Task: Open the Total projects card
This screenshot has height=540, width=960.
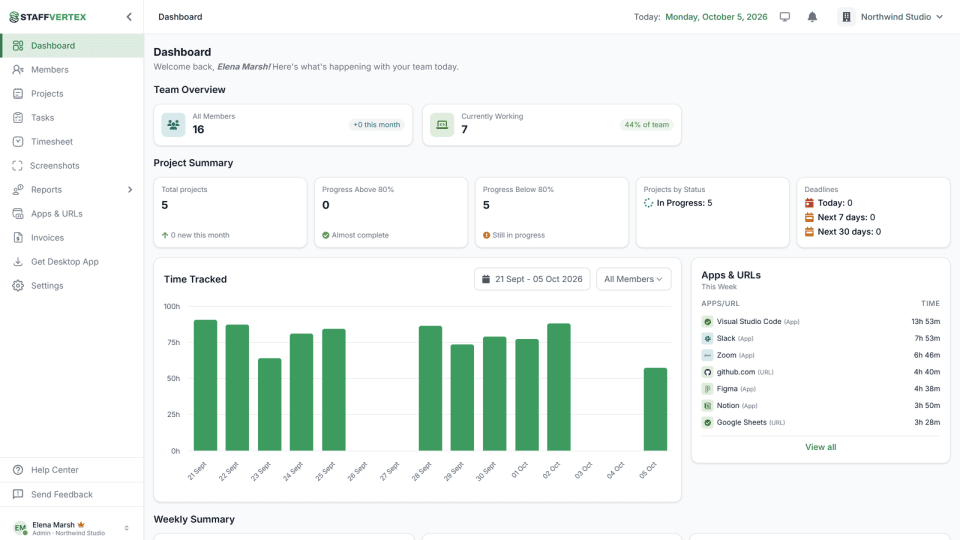Action: [x=230, y=212]
